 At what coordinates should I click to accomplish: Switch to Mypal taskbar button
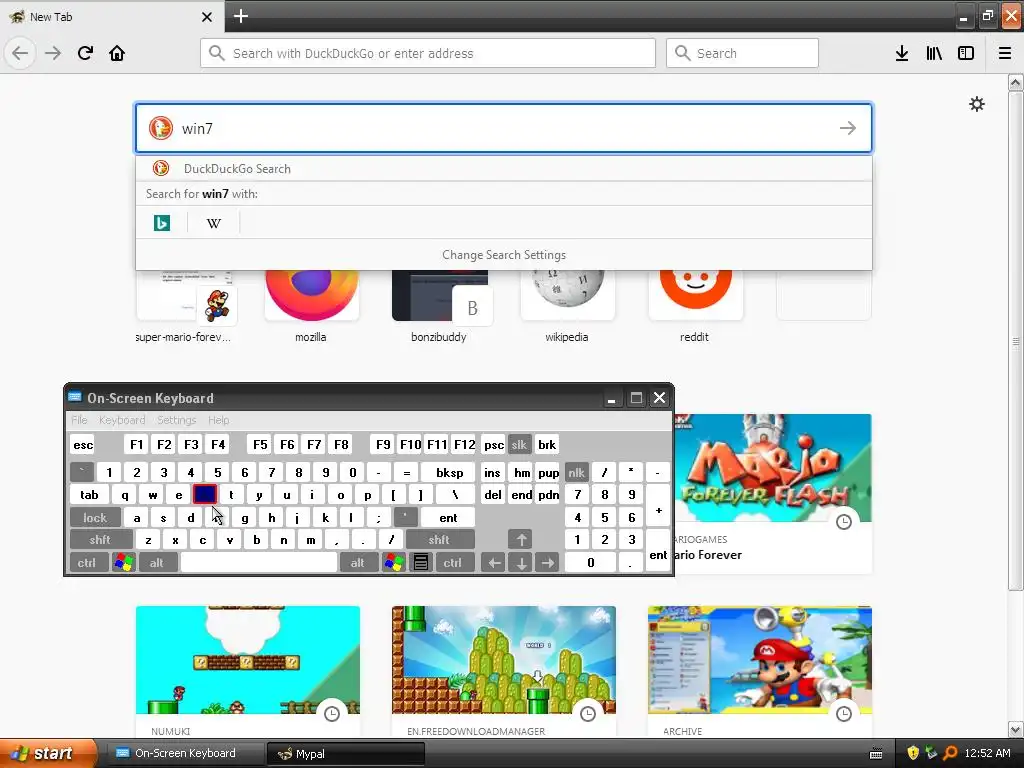coord(345,753)
